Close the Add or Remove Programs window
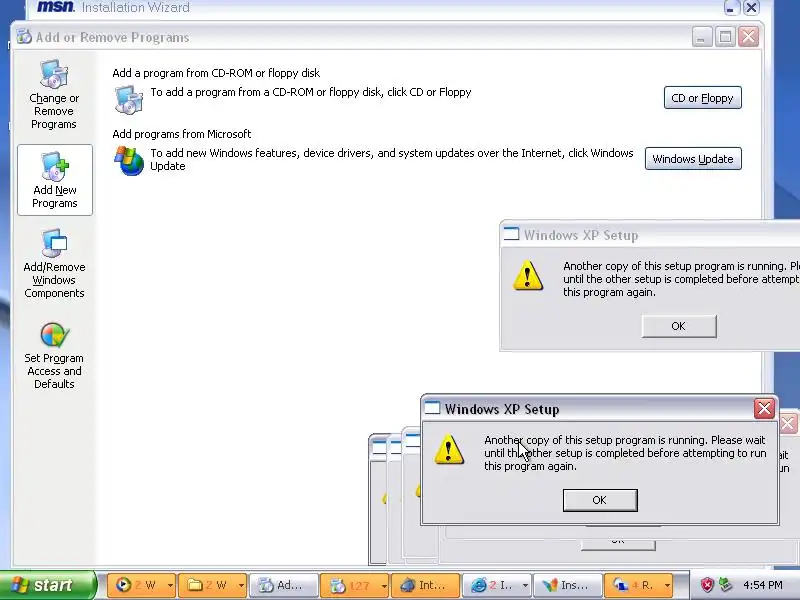Viewport: 800px width, 600px height. [x=748, y=37]
